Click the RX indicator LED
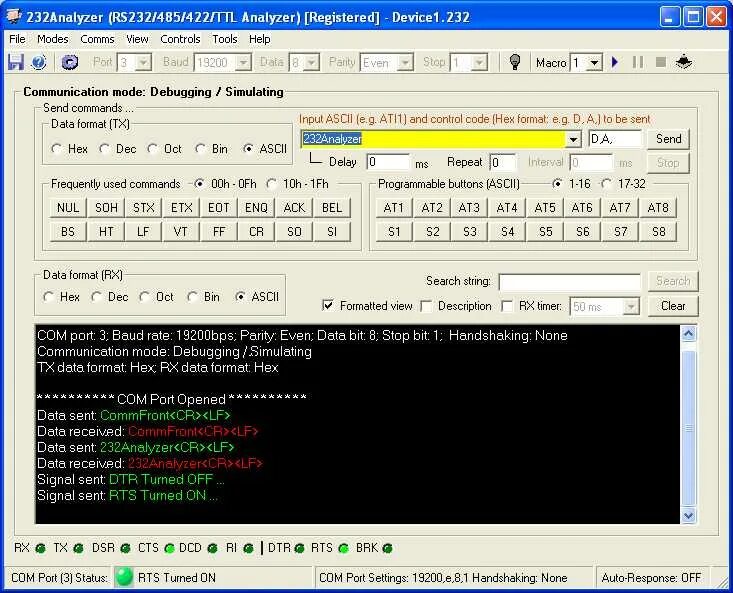The image size is (733, 593). coord(40,548)
